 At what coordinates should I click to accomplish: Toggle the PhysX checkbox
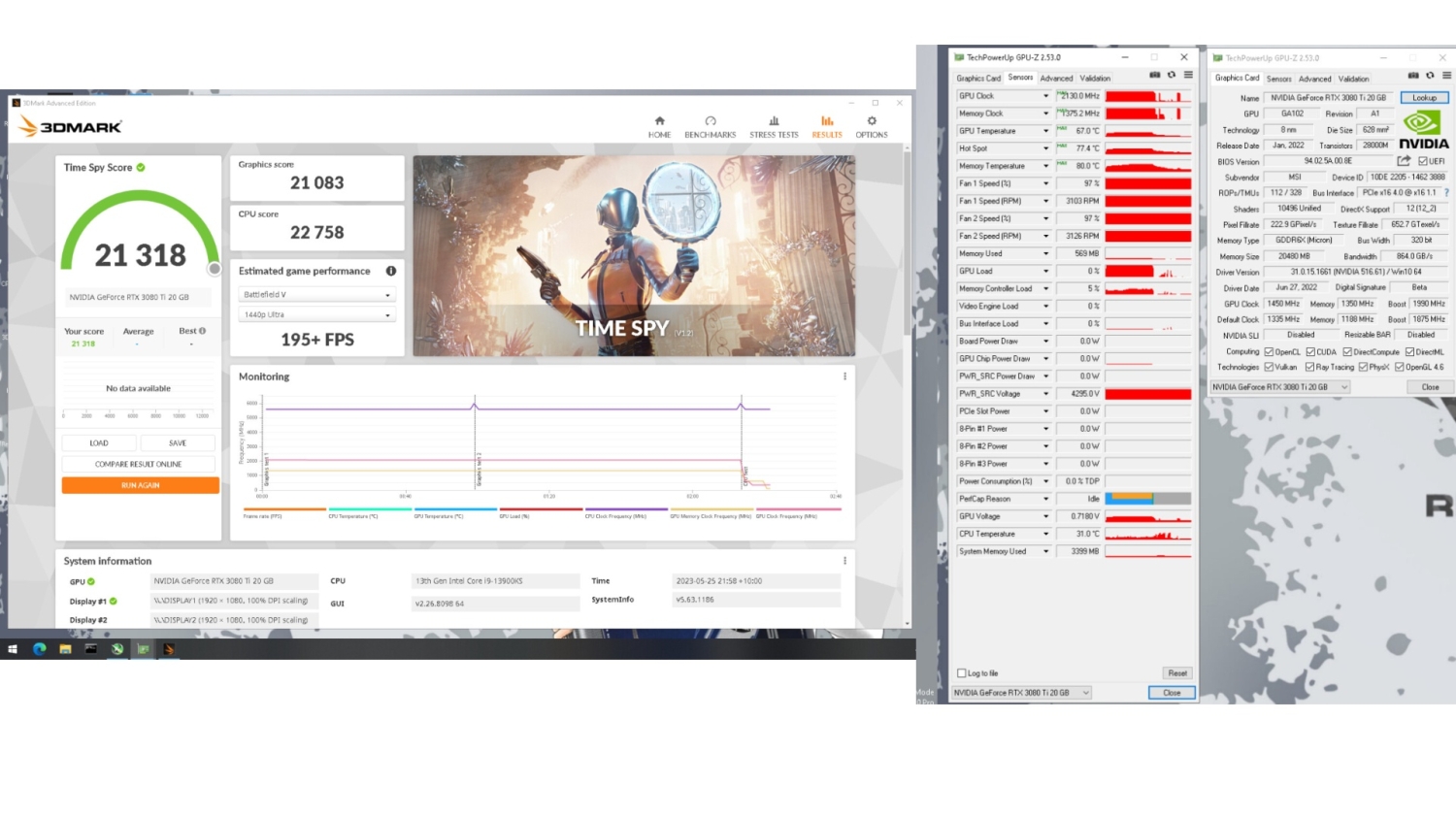click(x=1364, y=367)
